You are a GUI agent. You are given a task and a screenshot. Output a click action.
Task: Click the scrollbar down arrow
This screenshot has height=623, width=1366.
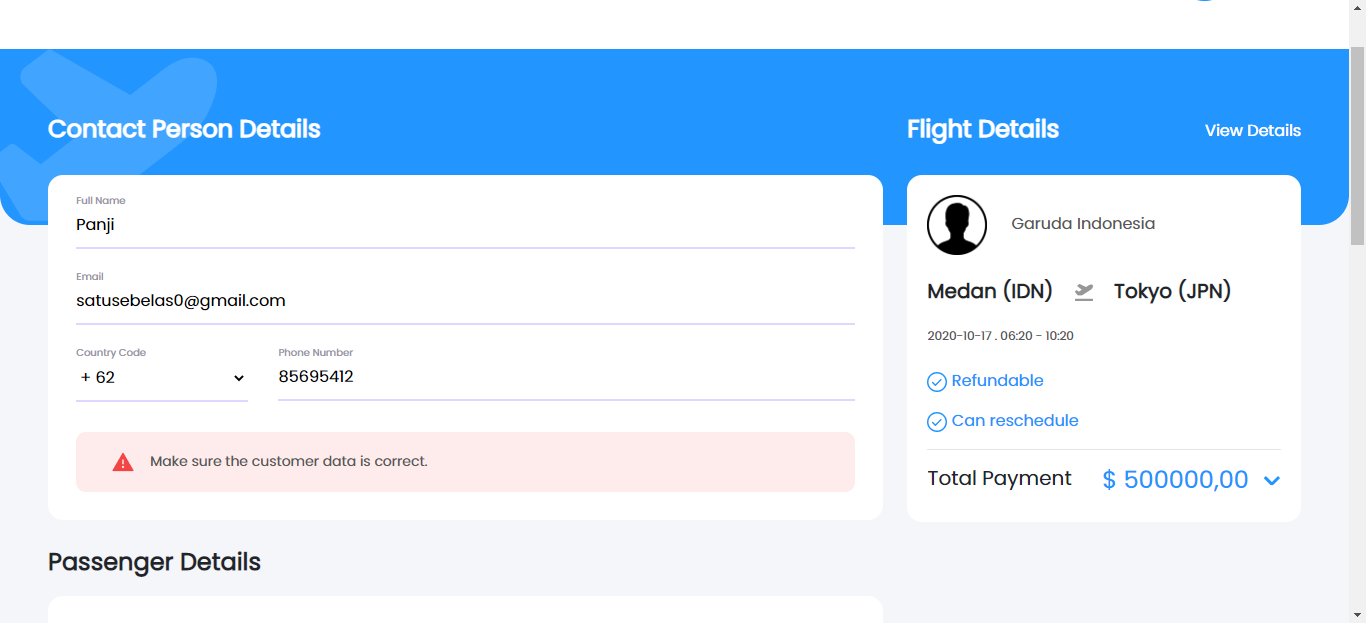[1358, 616]
